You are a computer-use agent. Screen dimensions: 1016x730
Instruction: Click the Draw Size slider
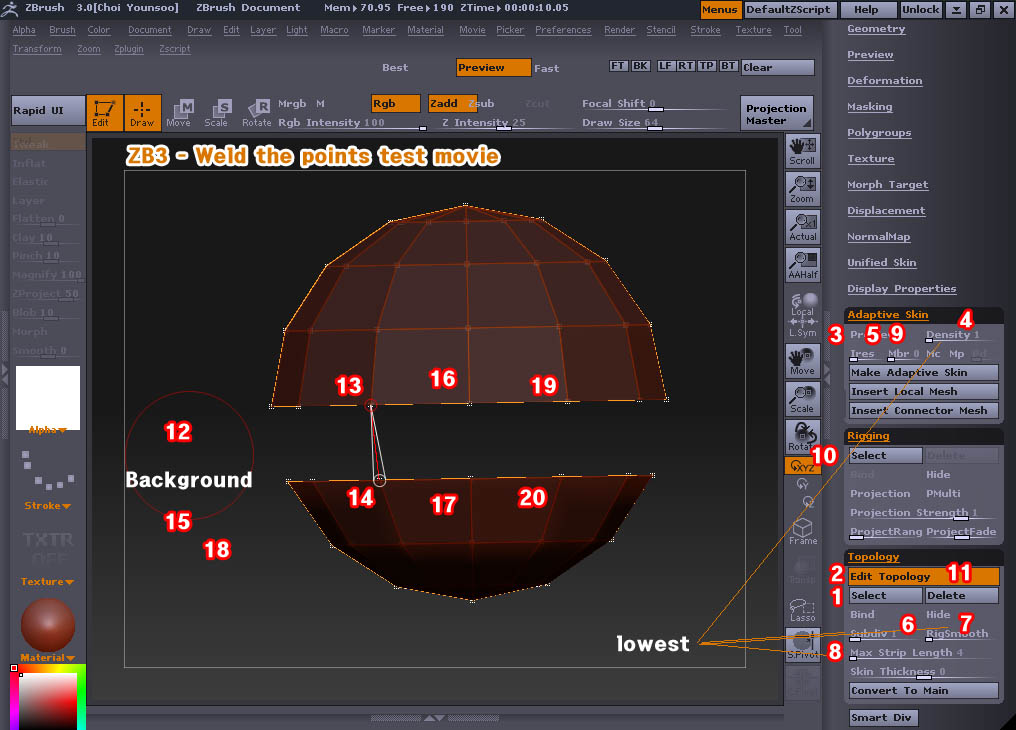tap(650, 123)
